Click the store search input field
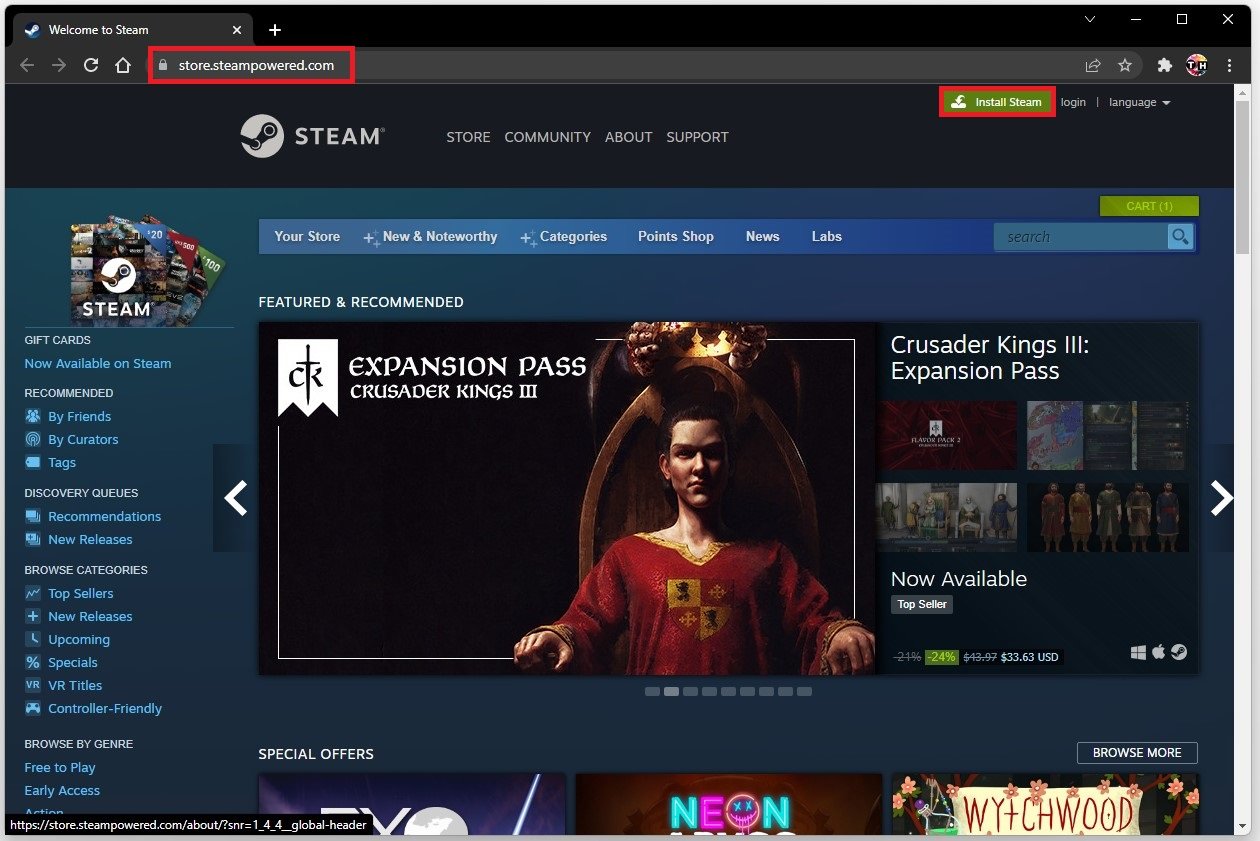 (1080, 237)
